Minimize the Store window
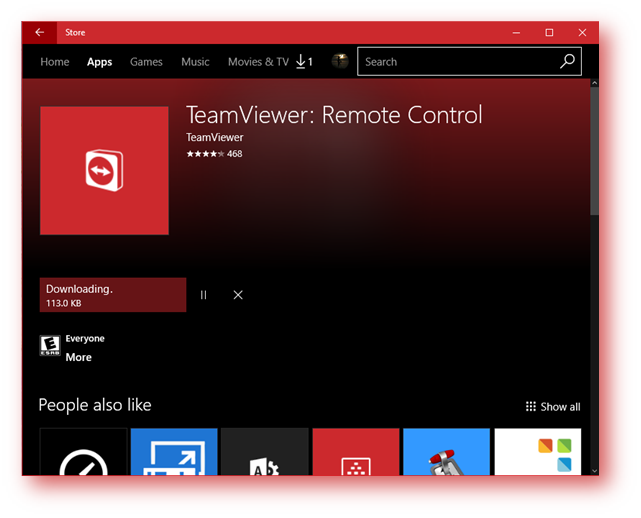Screen dimensions: 641x518 [516, 32]
